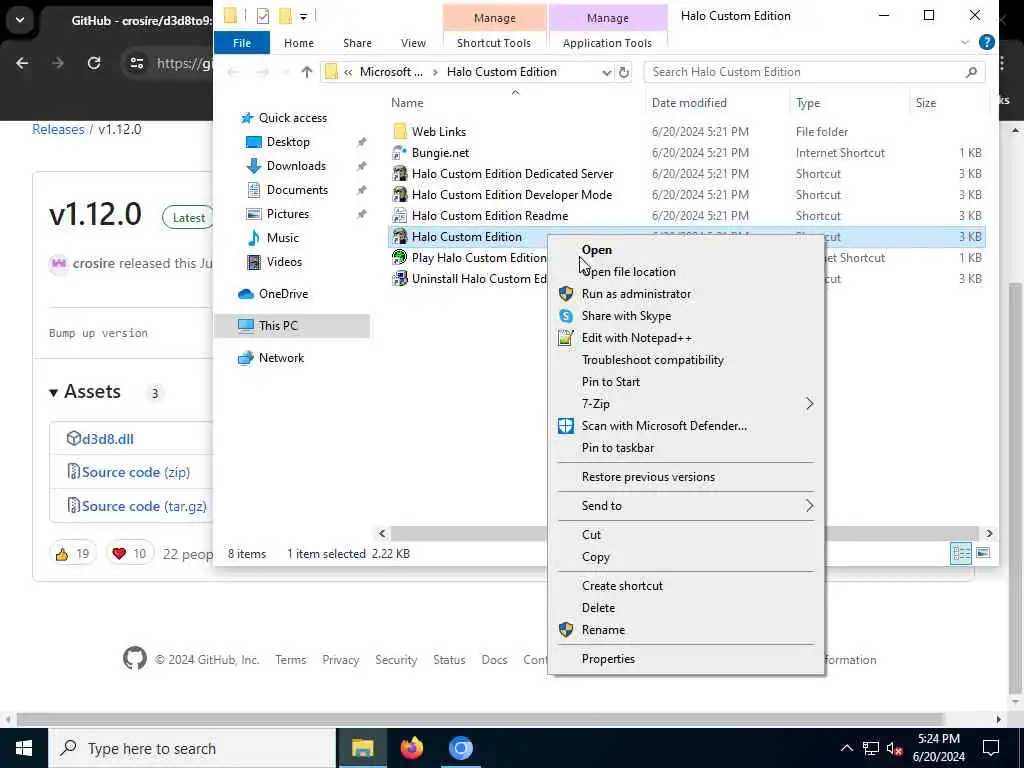Screen dimensions: 1024x768
Task: Select the Halo Custom Edition Dedicated Server icon
Action: click(400, 174)
